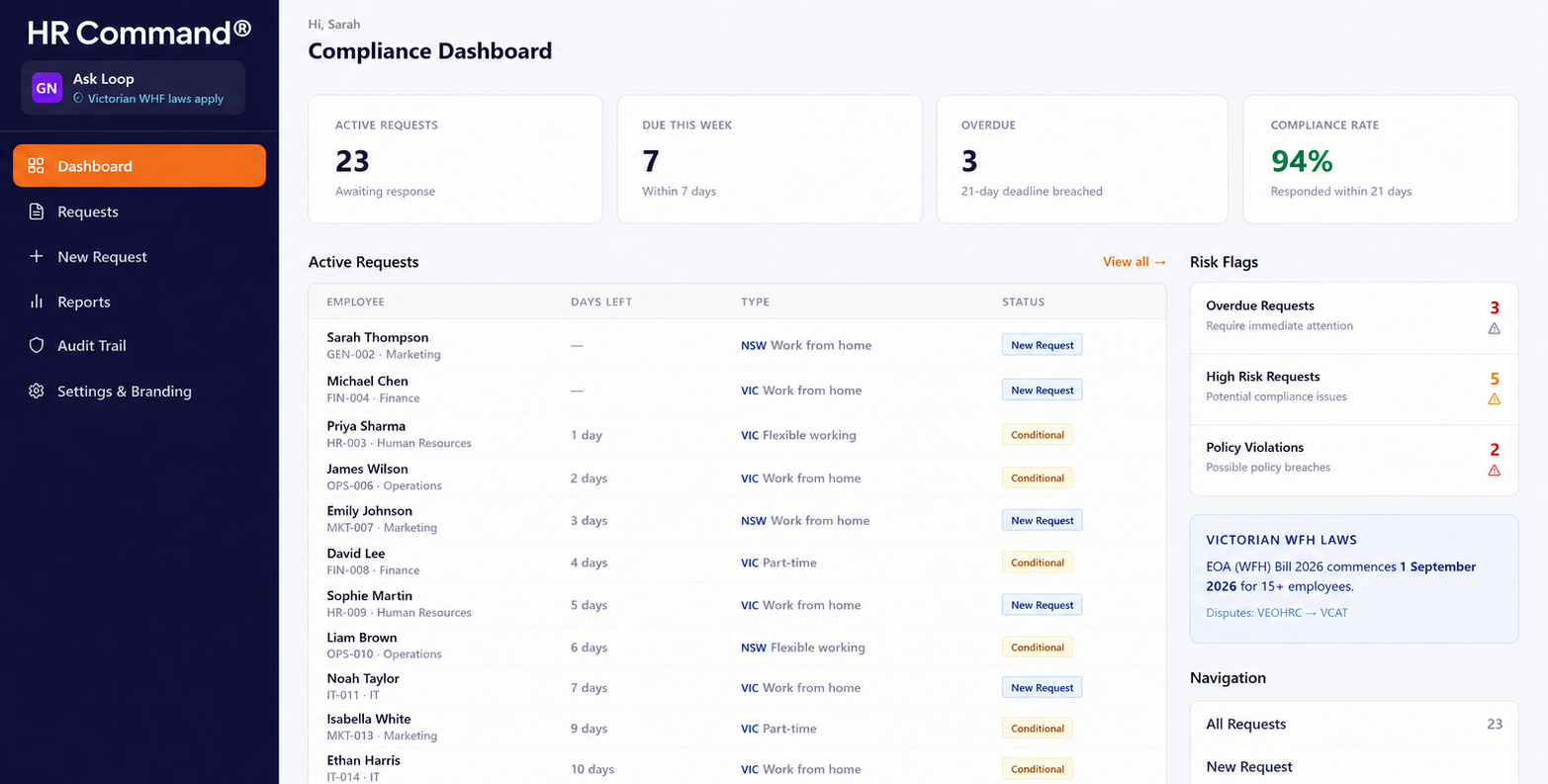Click the orange High Risk warning triangle

pyautogui.click(x=1494, y=399)
